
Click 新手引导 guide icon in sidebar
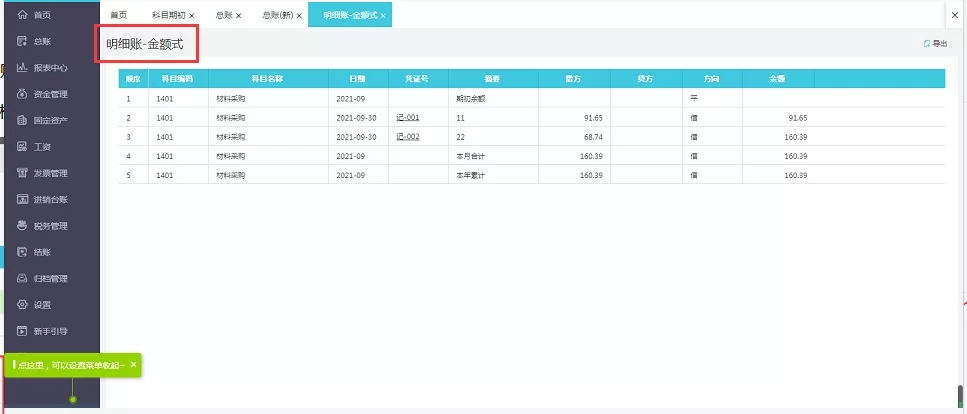click(23, 331)
